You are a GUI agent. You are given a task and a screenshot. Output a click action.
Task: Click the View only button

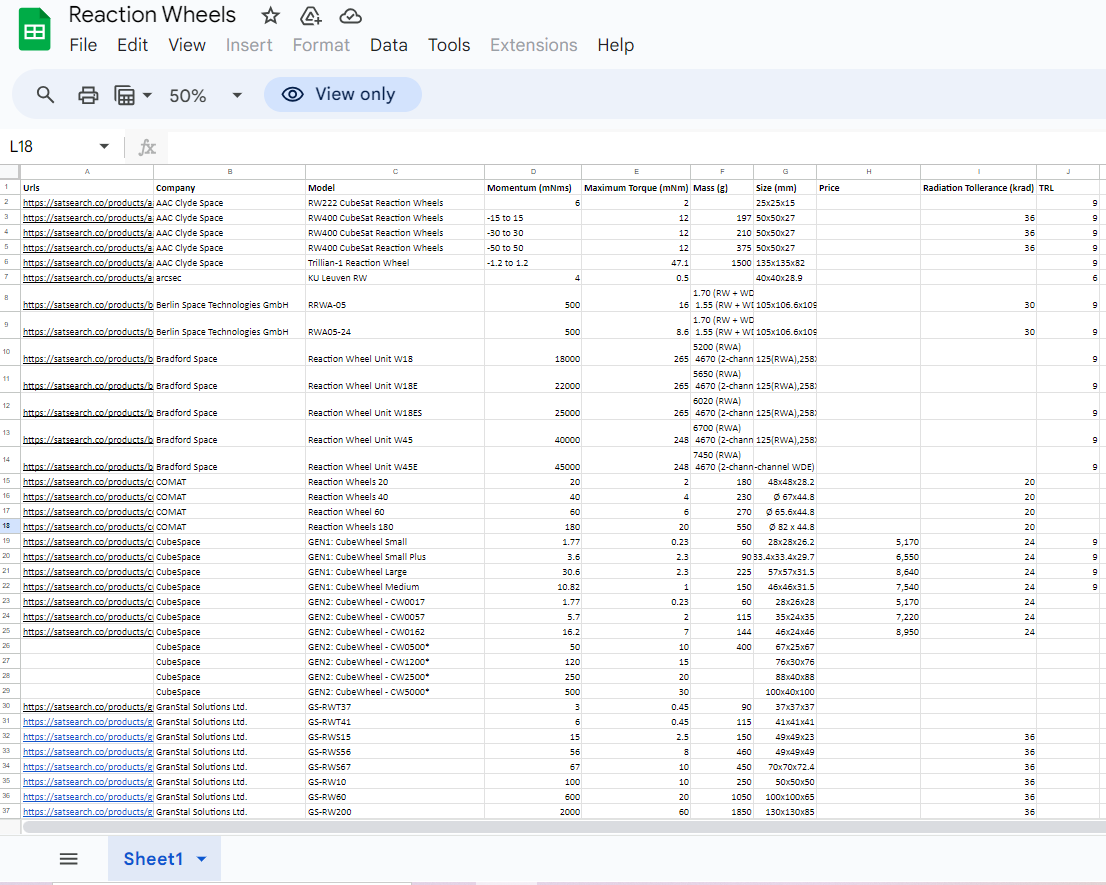tap(343, 94)
